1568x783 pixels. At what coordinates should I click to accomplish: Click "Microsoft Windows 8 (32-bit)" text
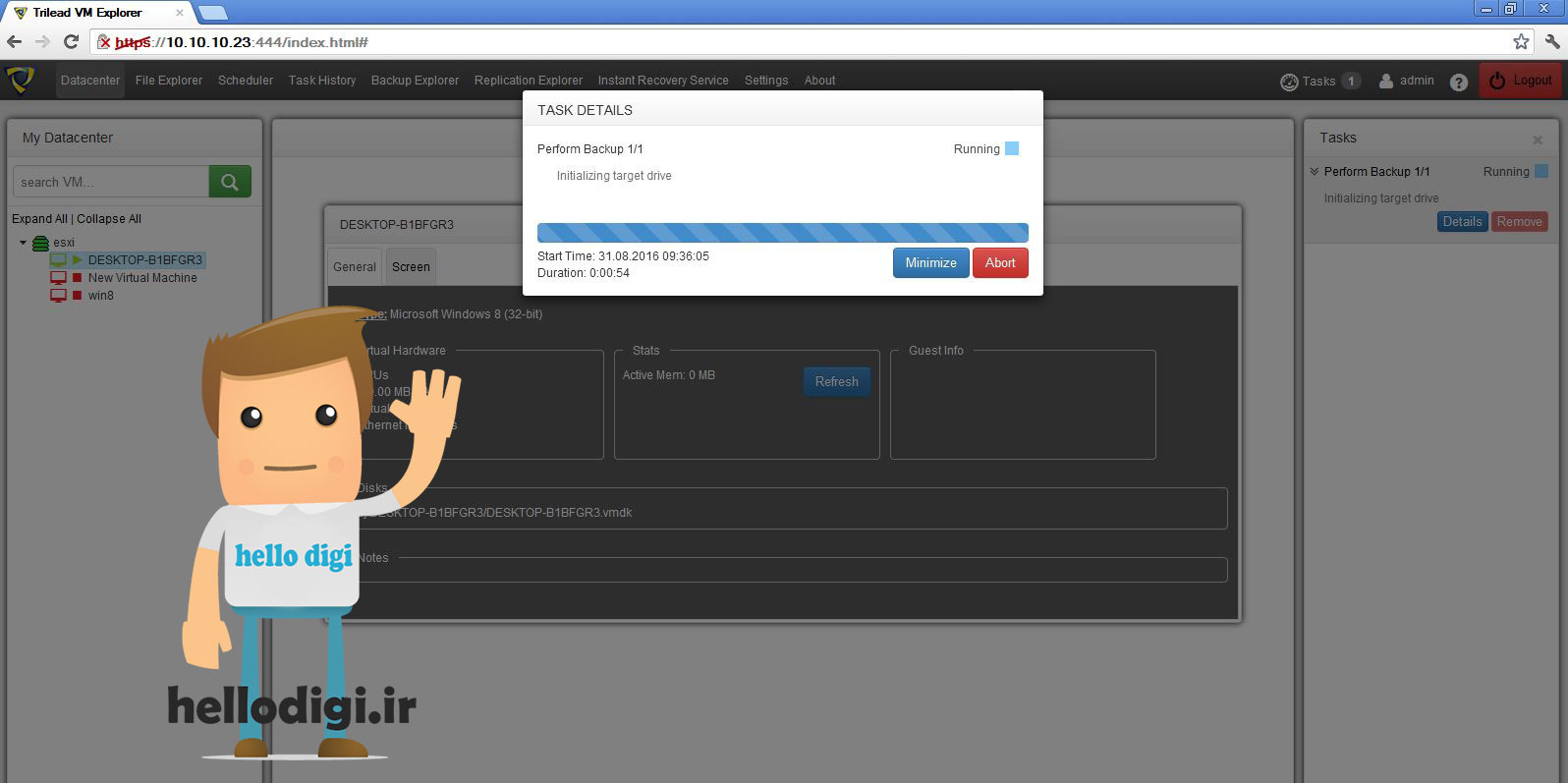click(x=466, y=314)
